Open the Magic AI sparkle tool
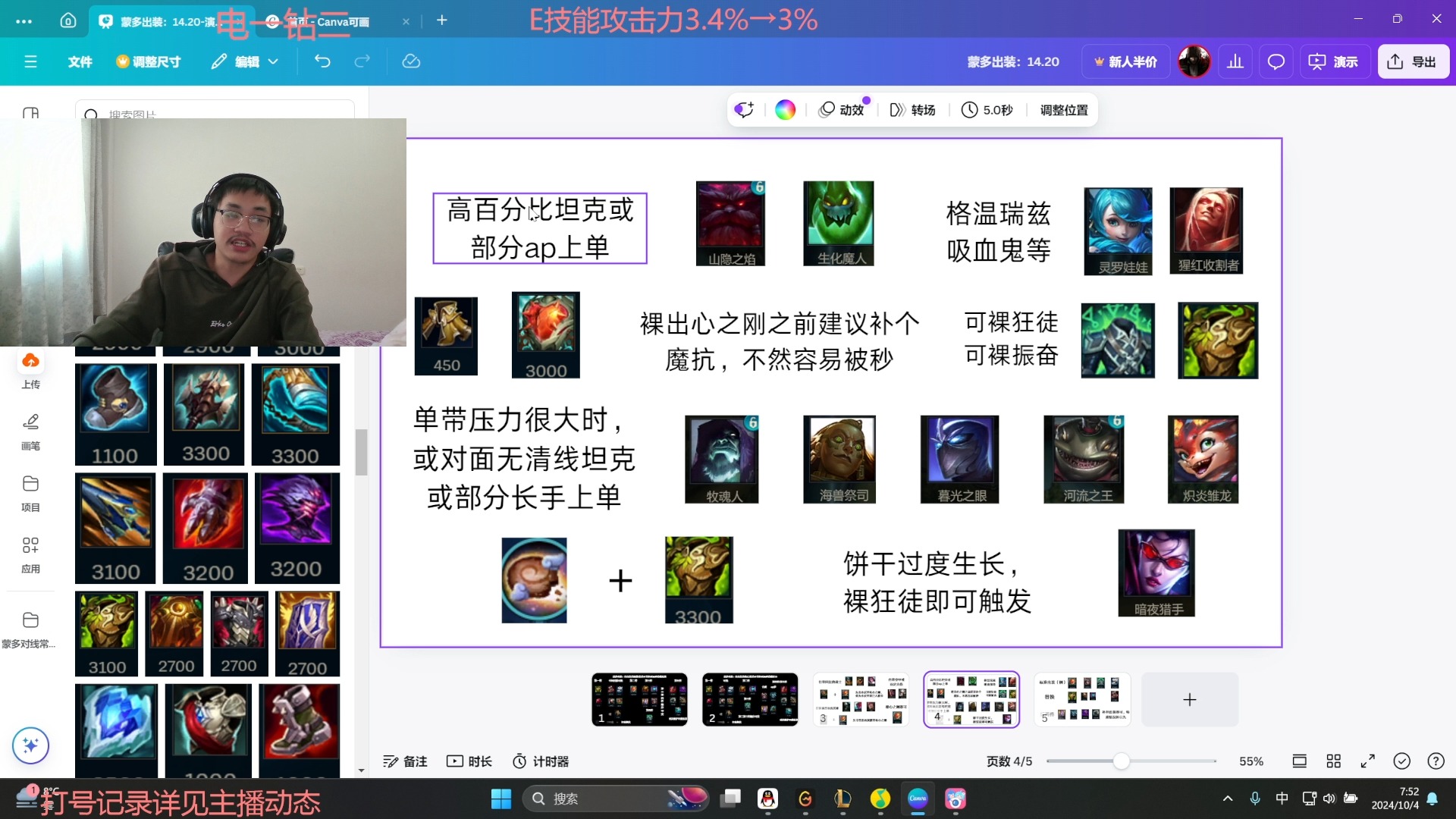 (744, 110)
